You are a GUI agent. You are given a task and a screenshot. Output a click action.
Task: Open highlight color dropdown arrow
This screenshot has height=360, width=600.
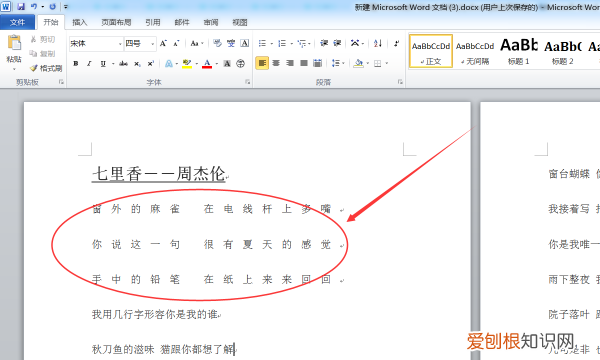[x=197, y=64]
